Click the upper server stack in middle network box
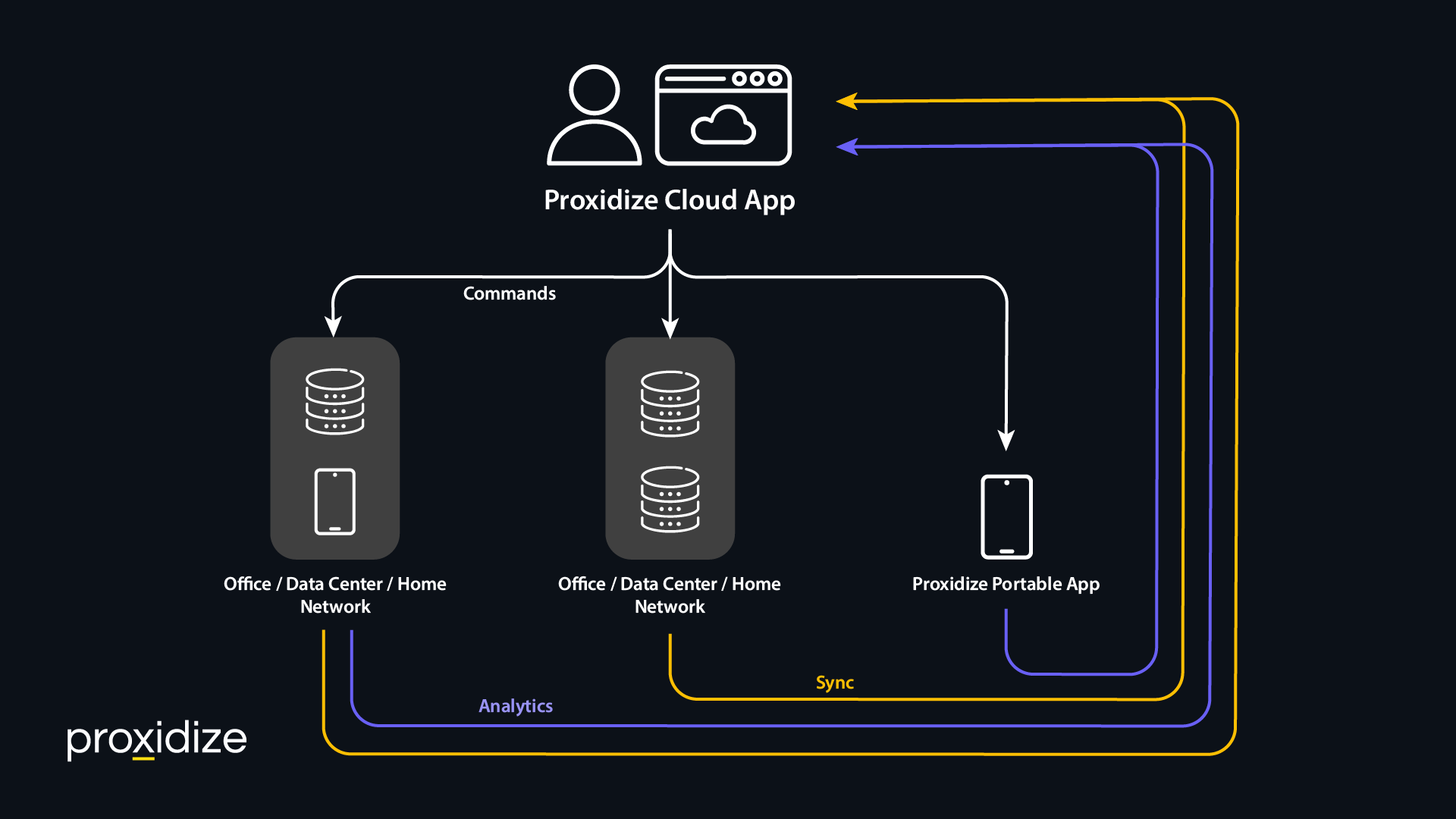 pos(670,403)
